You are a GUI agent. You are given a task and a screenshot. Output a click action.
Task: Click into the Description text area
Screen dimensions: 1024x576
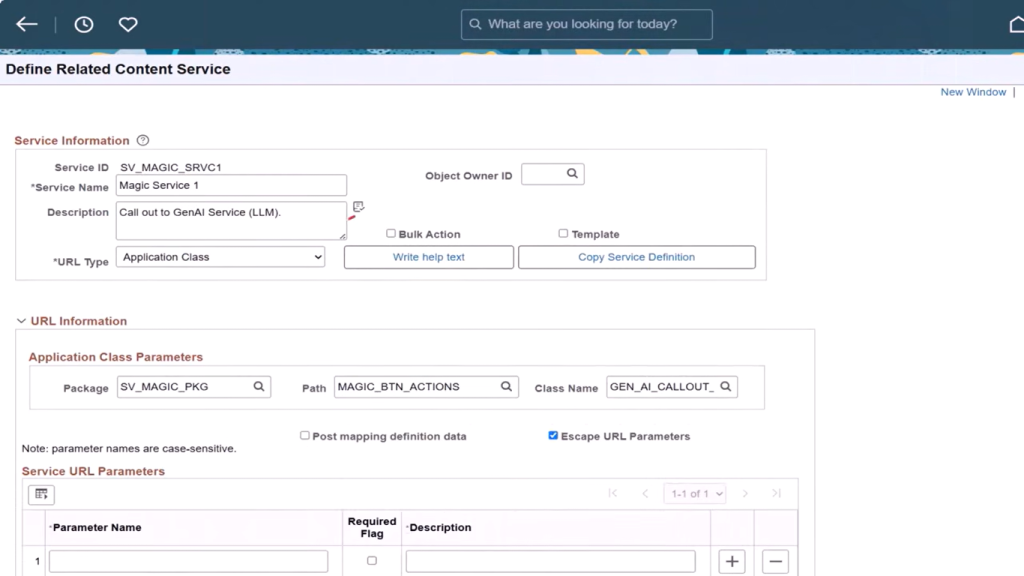(231, 221)
